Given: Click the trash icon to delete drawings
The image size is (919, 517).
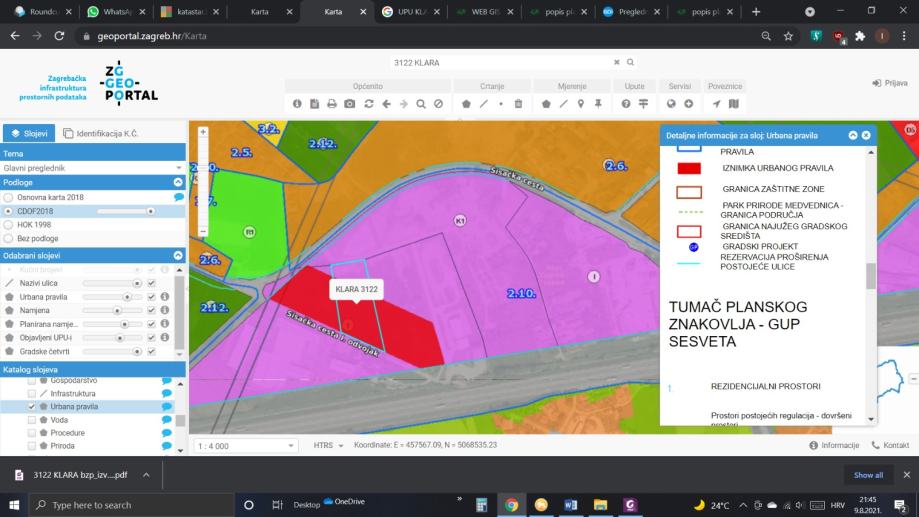Looking at the screenshot, I should click(518, 104).
